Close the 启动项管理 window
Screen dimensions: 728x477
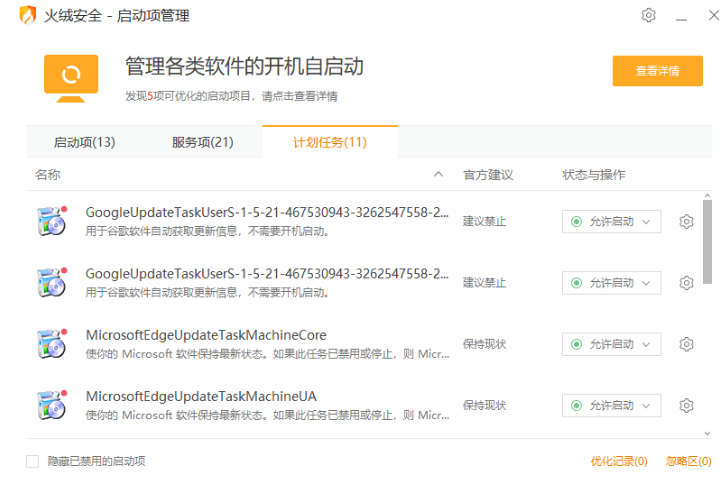pos(714,15)
